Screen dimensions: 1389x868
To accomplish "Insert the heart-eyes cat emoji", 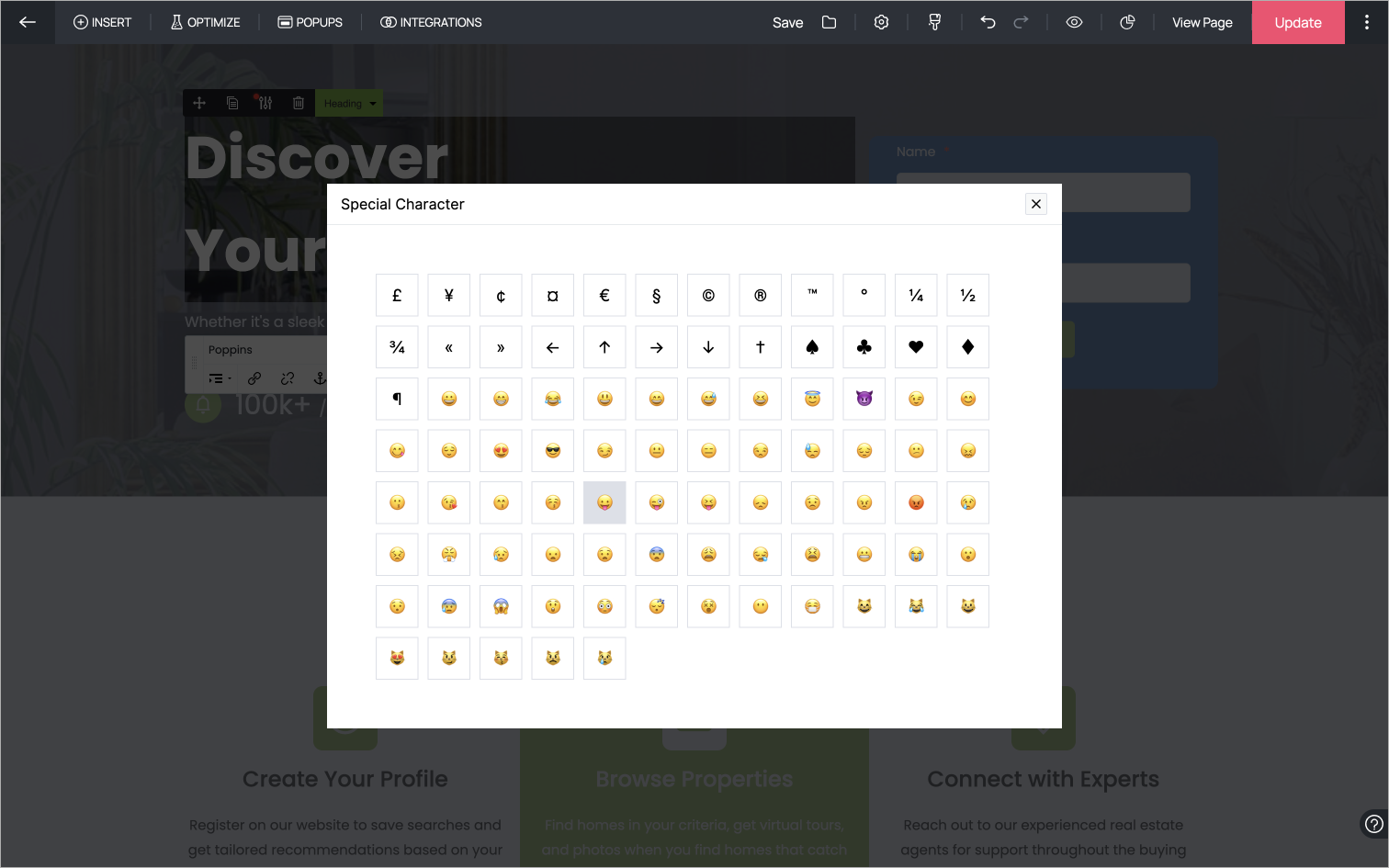I will click(397, 659).
